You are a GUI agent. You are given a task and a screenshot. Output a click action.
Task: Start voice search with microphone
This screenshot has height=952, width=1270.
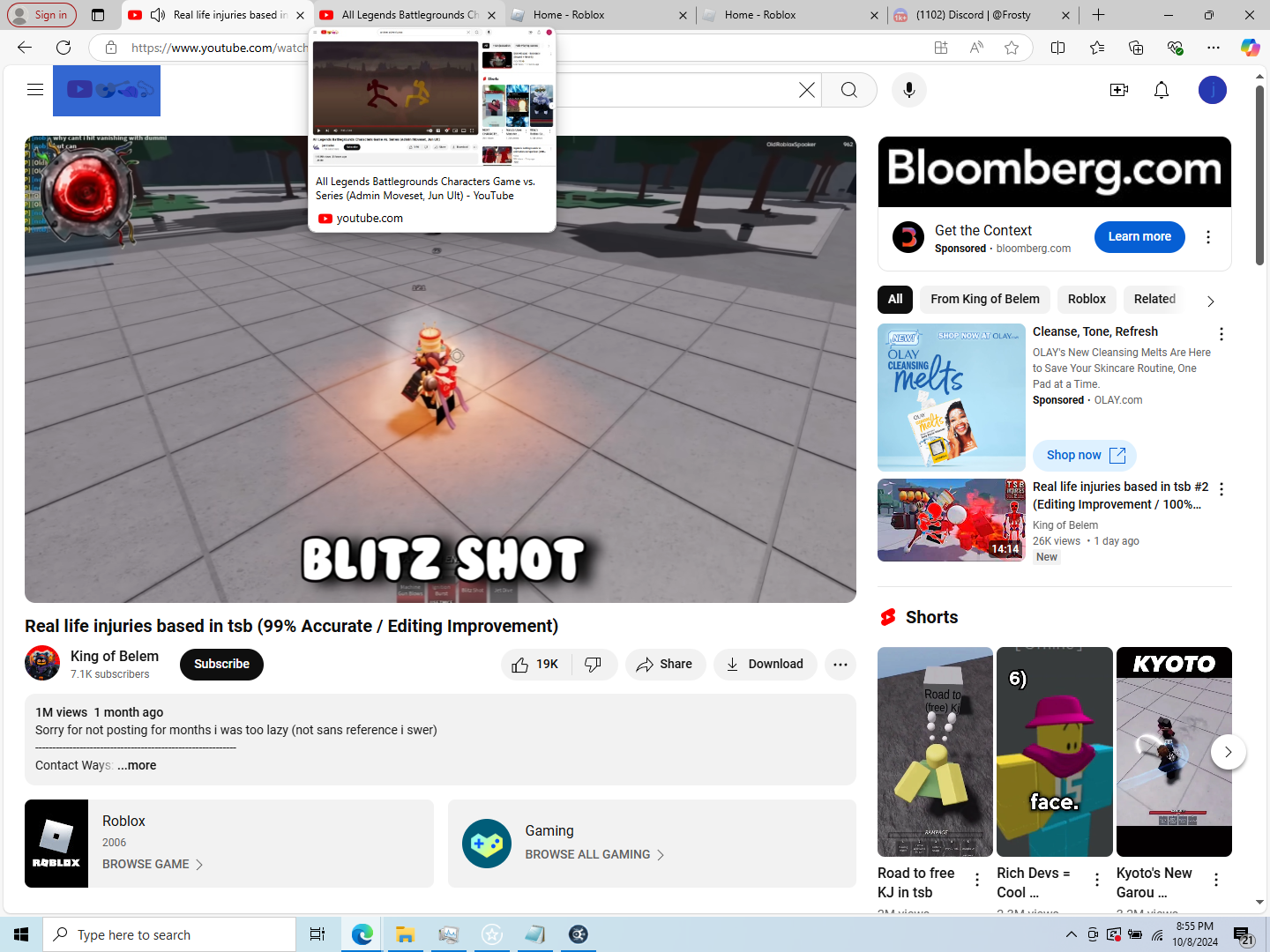[909, 90]
